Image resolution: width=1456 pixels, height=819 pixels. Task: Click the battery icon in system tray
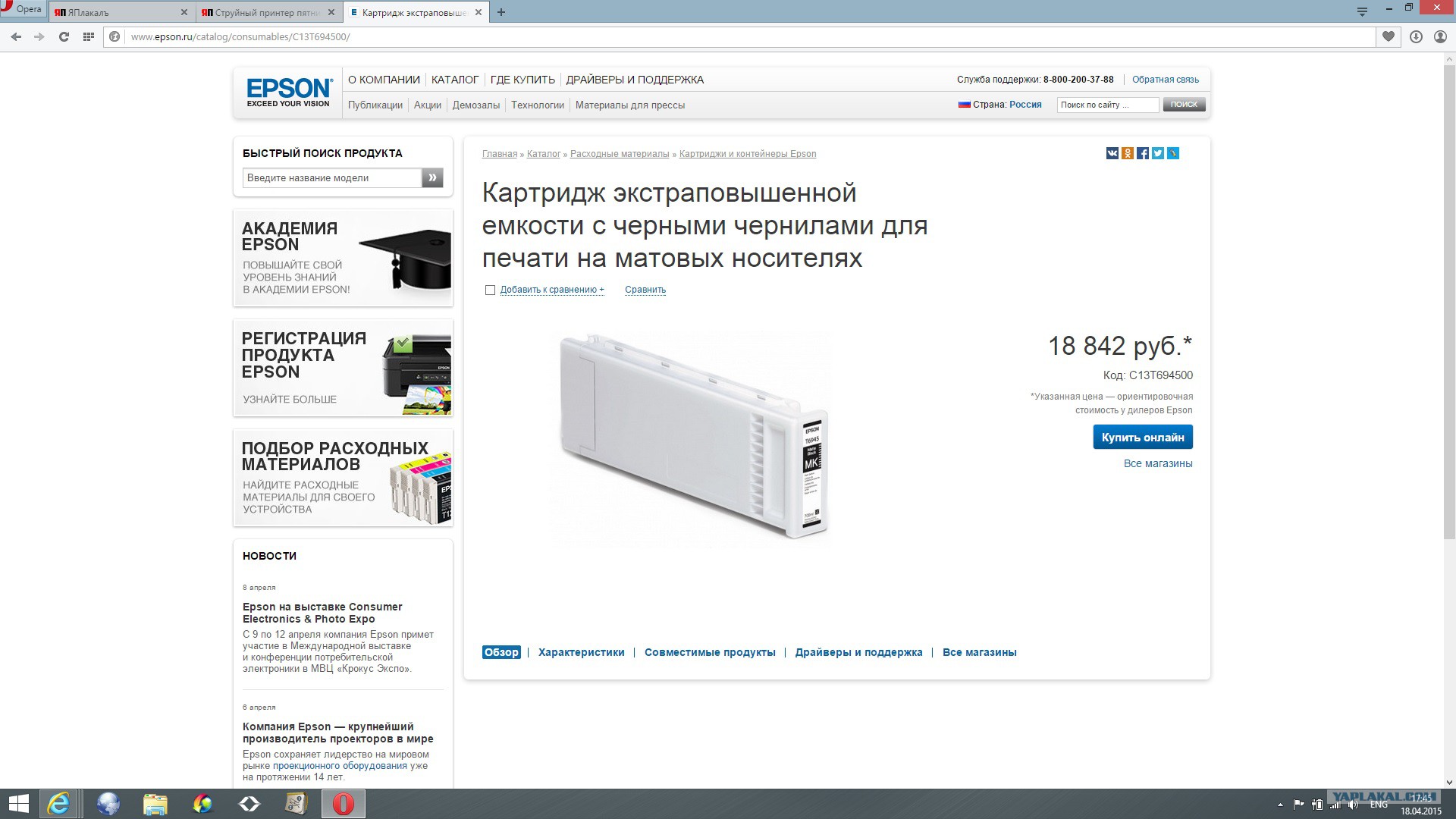1317,805
